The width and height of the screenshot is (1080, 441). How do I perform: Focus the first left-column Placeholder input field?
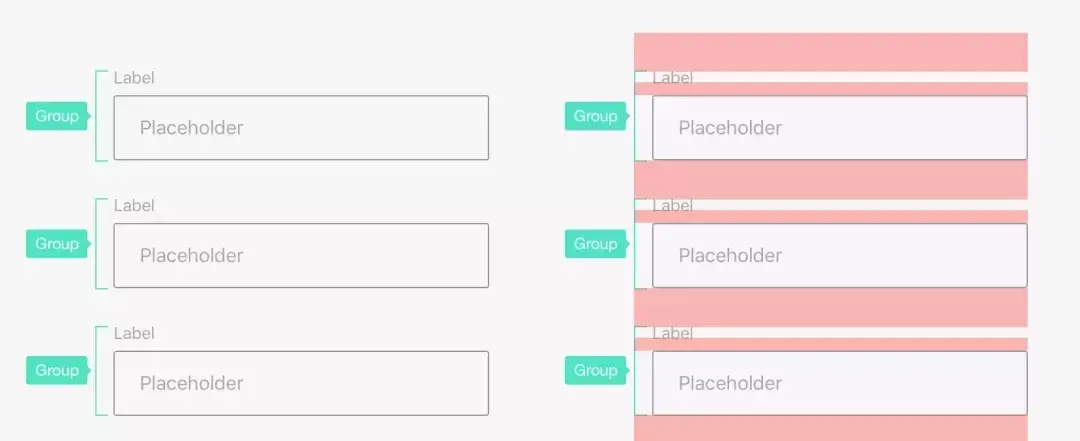click(x=301, y=128)
